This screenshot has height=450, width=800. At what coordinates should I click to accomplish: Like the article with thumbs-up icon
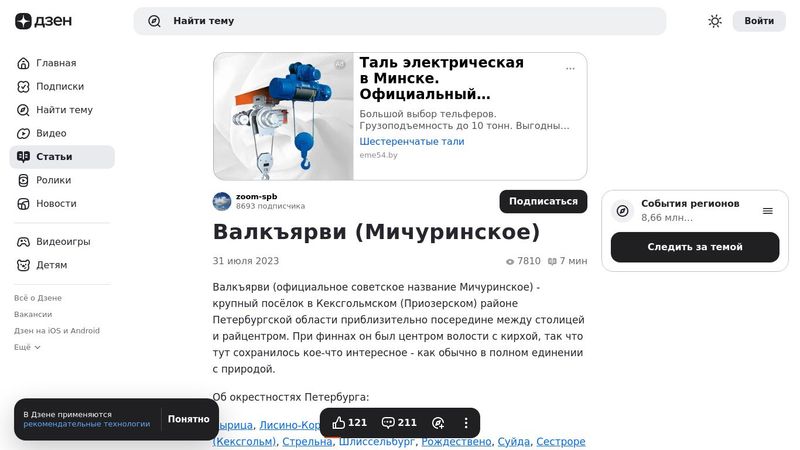point(339,422)
